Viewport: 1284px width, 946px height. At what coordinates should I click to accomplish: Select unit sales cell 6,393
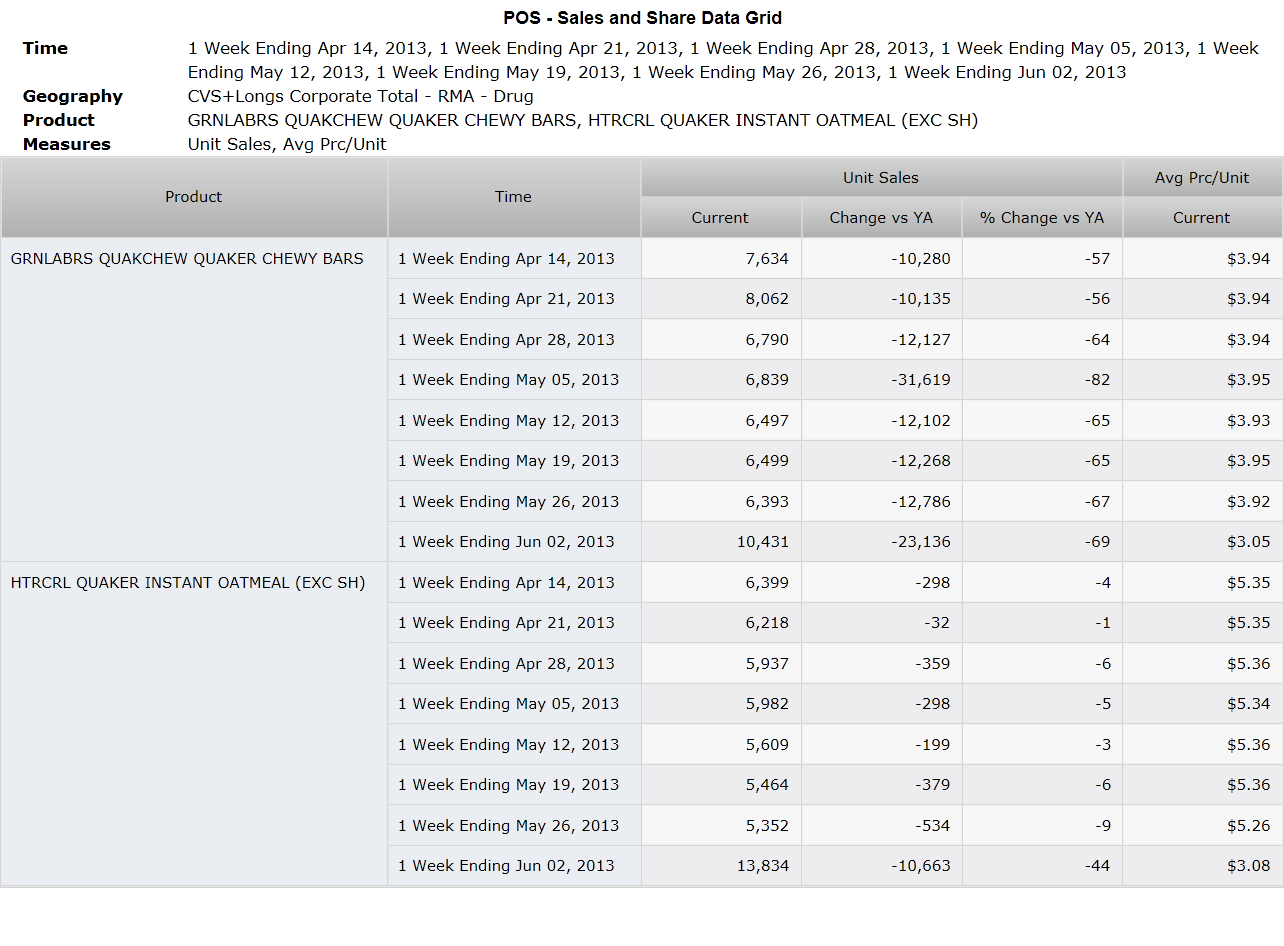pyautogui.click(x=721, y=501)
